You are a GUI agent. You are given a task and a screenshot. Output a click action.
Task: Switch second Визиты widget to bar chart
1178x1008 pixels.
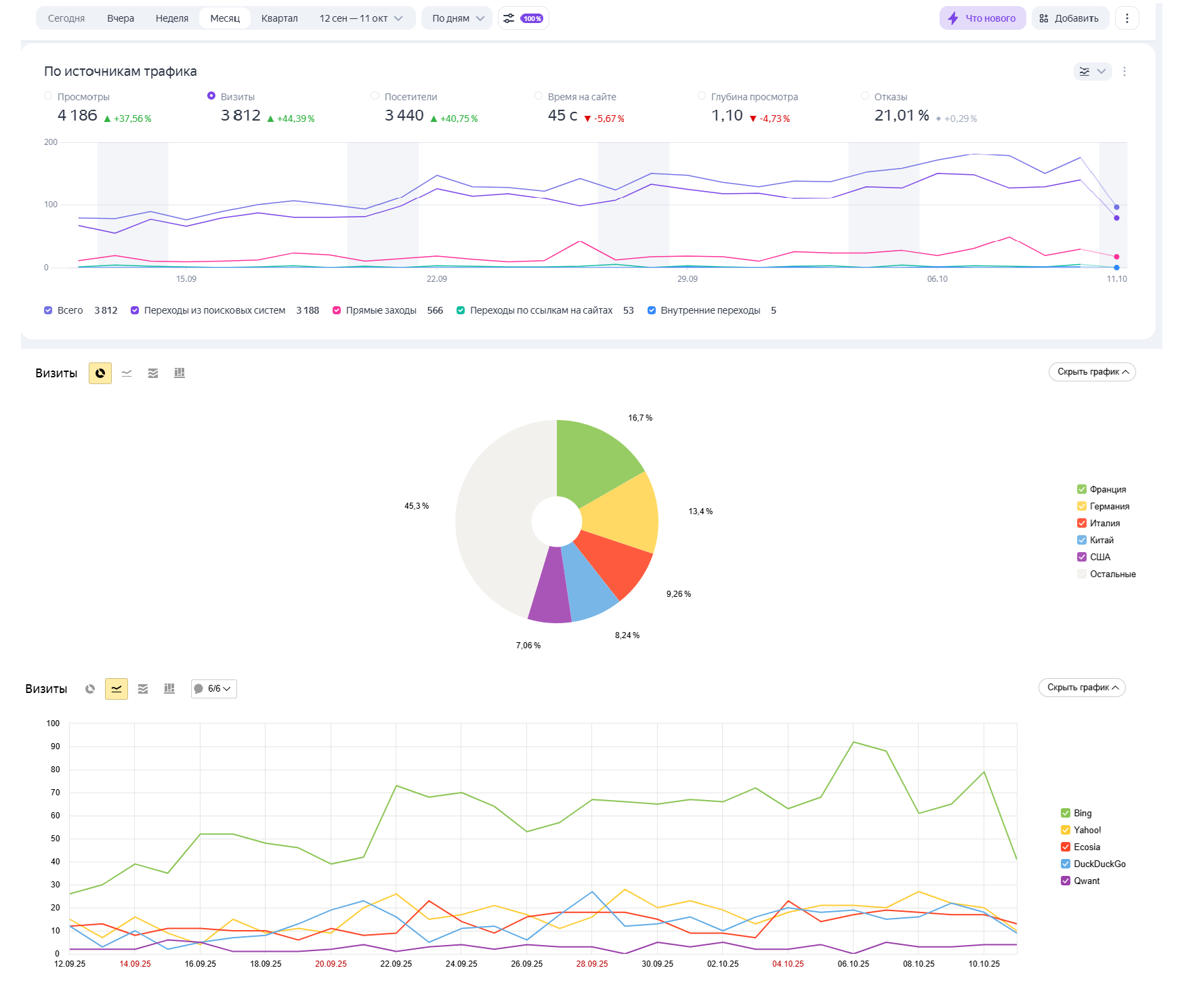point(169,689)
